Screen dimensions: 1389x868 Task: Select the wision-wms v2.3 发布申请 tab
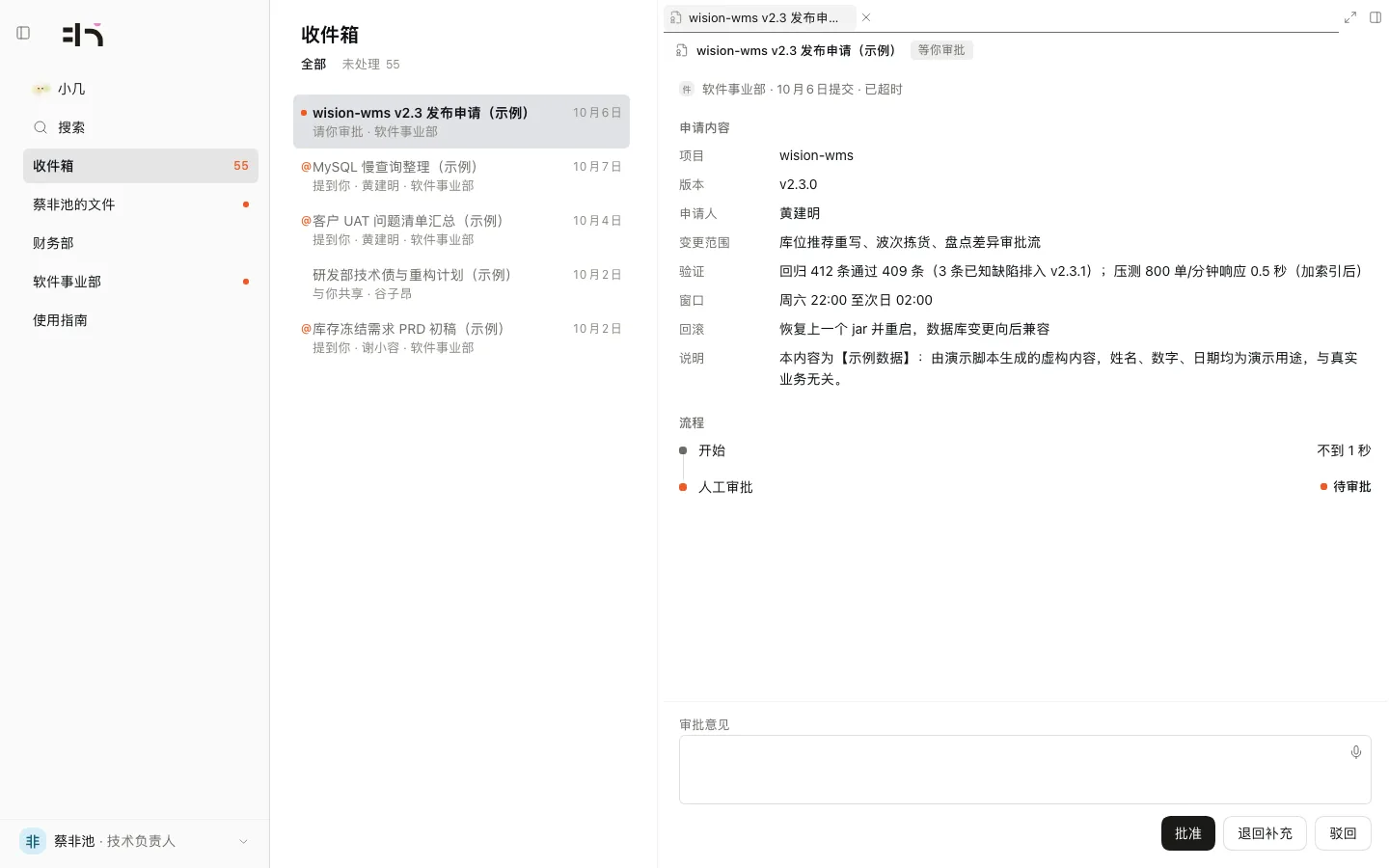click(x=760, y=17)
